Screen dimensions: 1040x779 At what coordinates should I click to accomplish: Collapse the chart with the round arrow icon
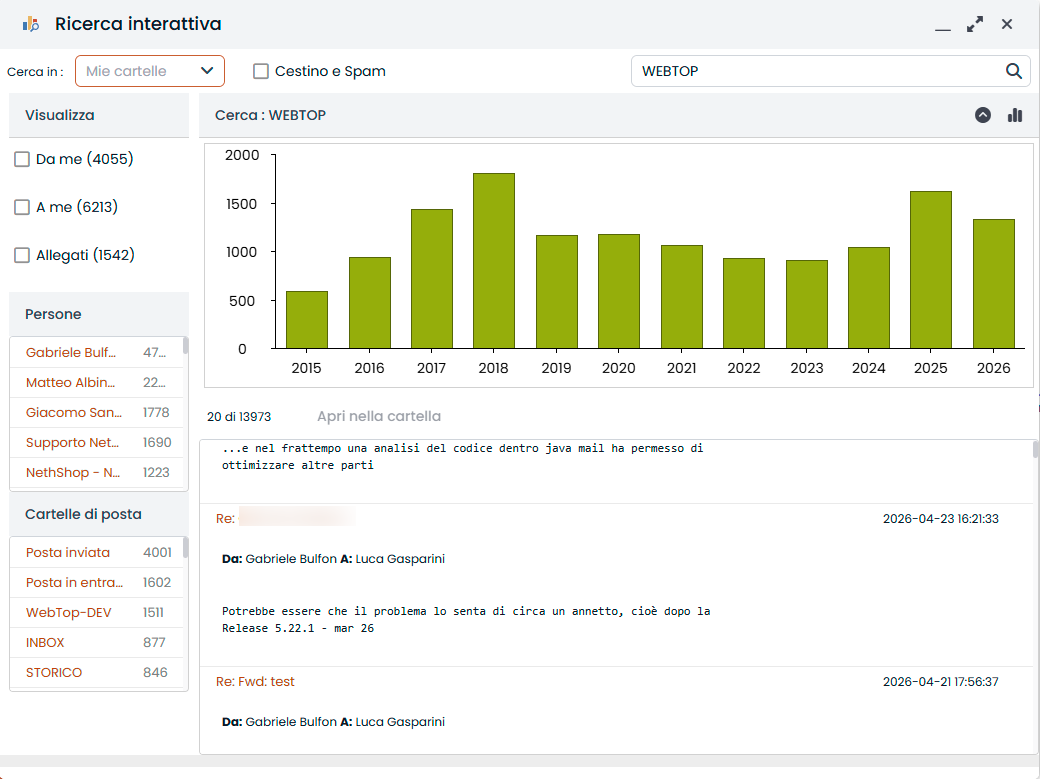tap(983, 115)
